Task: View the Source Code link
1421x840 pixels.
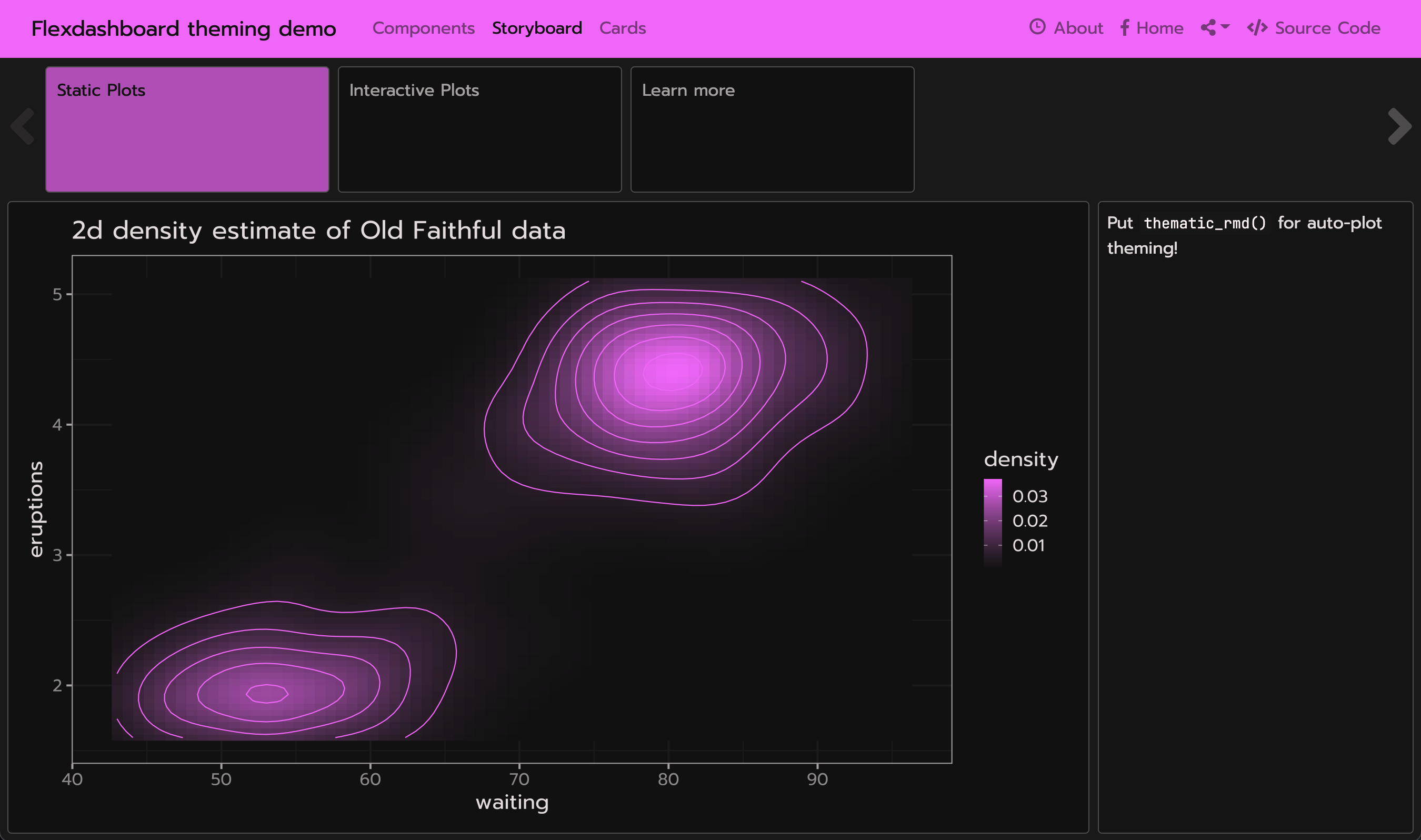Action: click(1327, 28)
